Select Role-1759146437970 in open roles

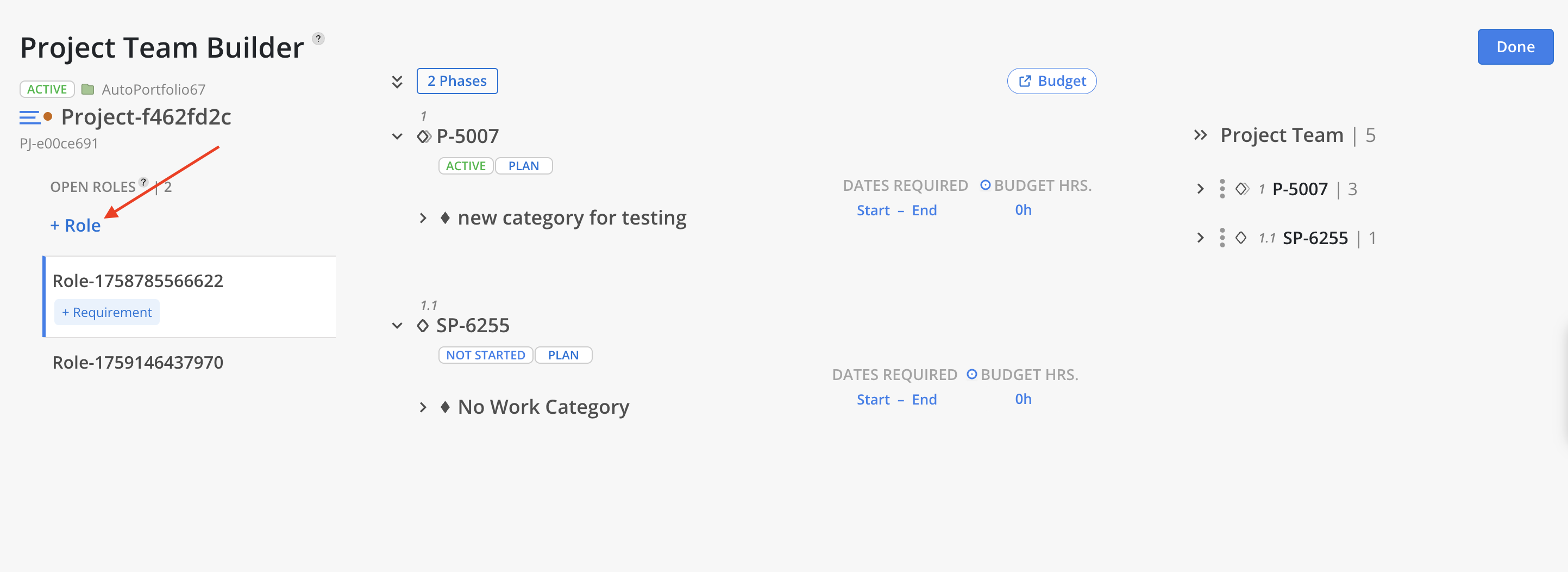(137, 363)
